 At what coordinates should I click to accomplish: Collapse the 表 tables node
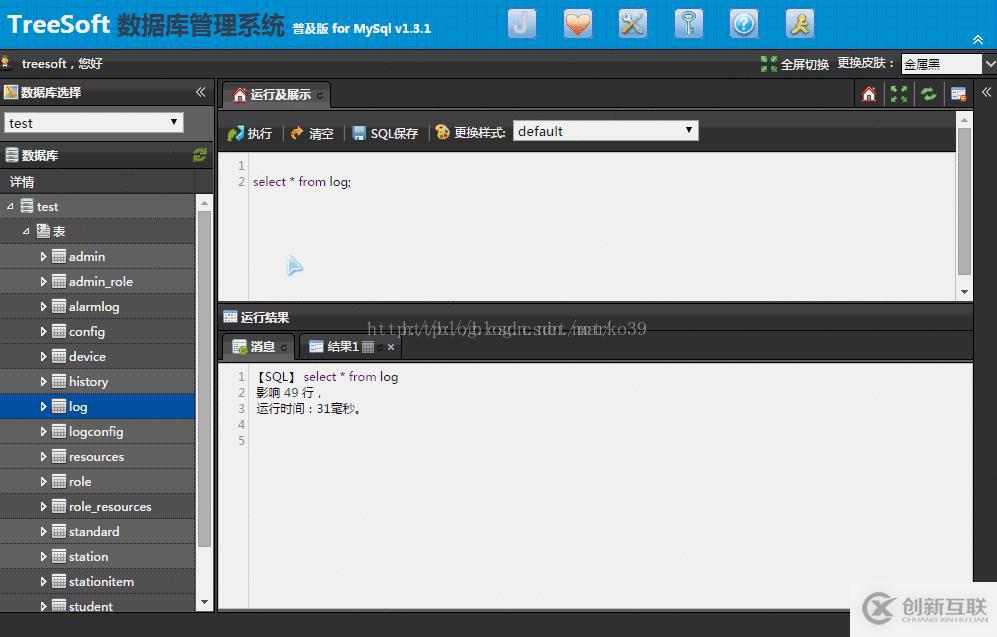click(26, 231)
